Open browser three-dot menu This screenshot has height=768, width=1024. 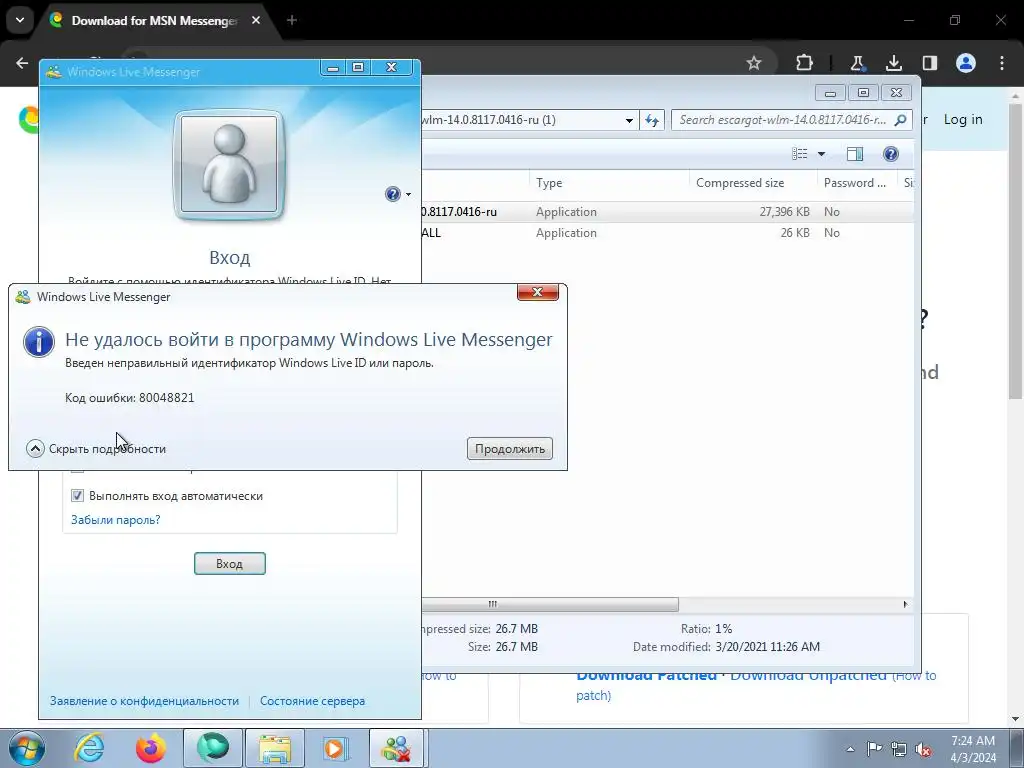[x=1002, y=63]
